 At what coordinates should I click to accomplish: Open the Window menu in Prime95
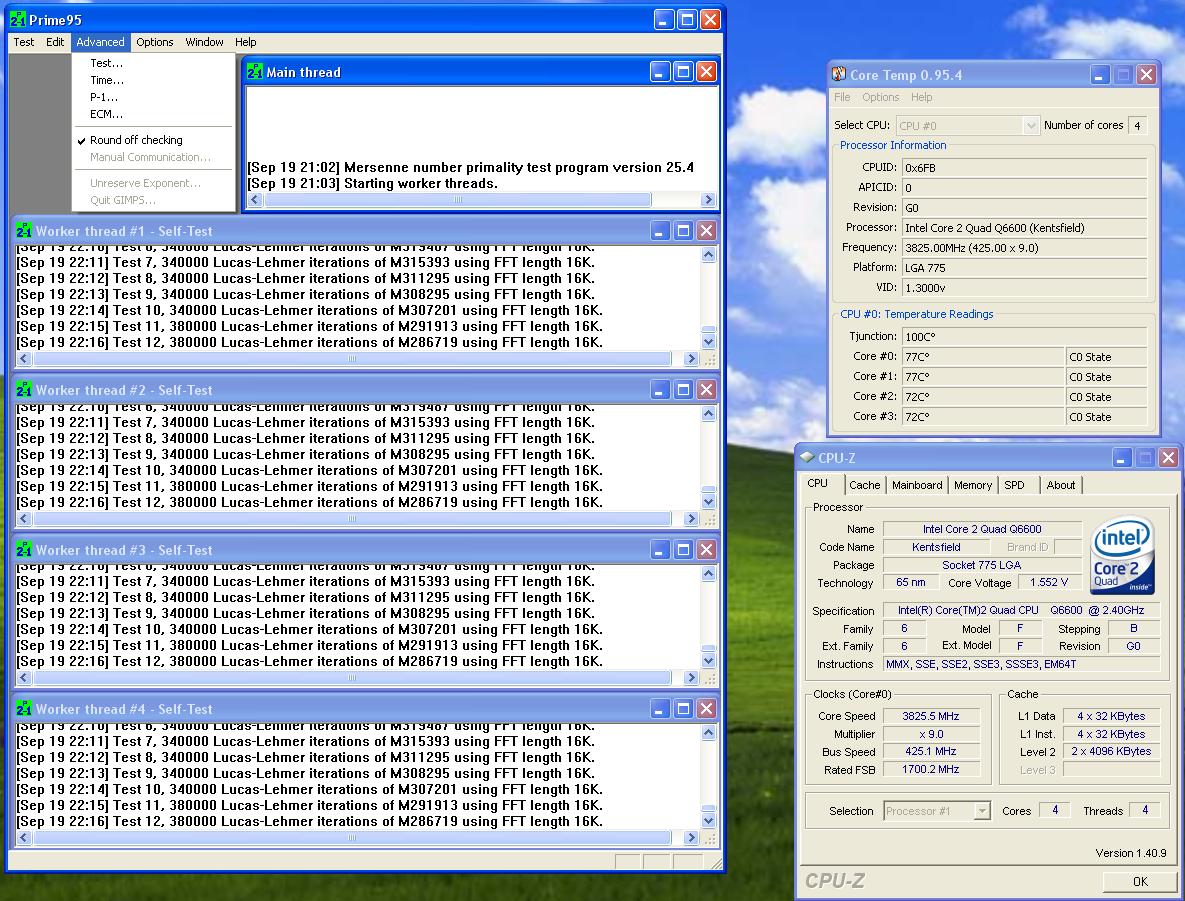coord(204,42)
